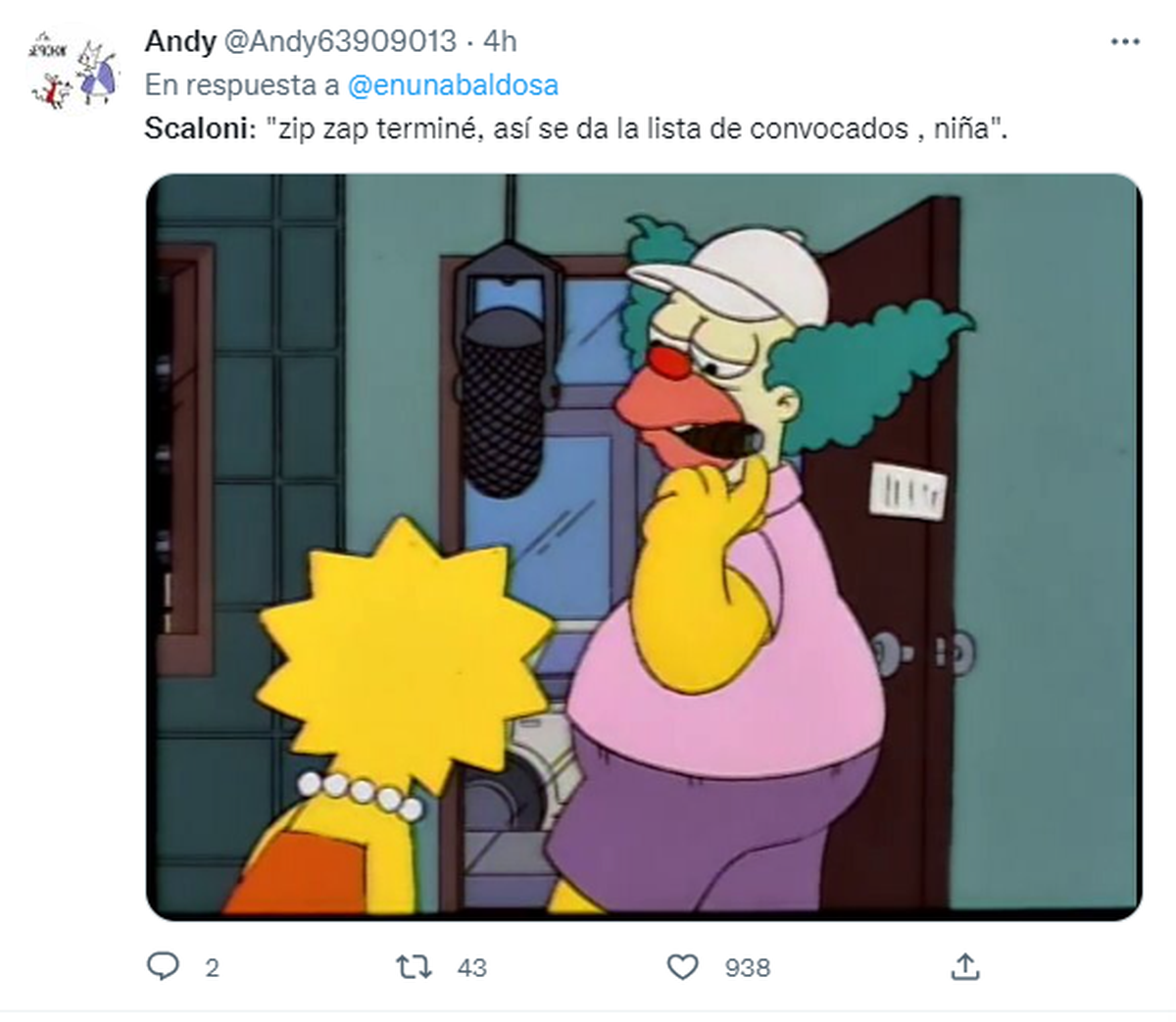1176x1022 pixels.
Task: Click the reply speech bubble icon
Action: (x=163, y=966)
